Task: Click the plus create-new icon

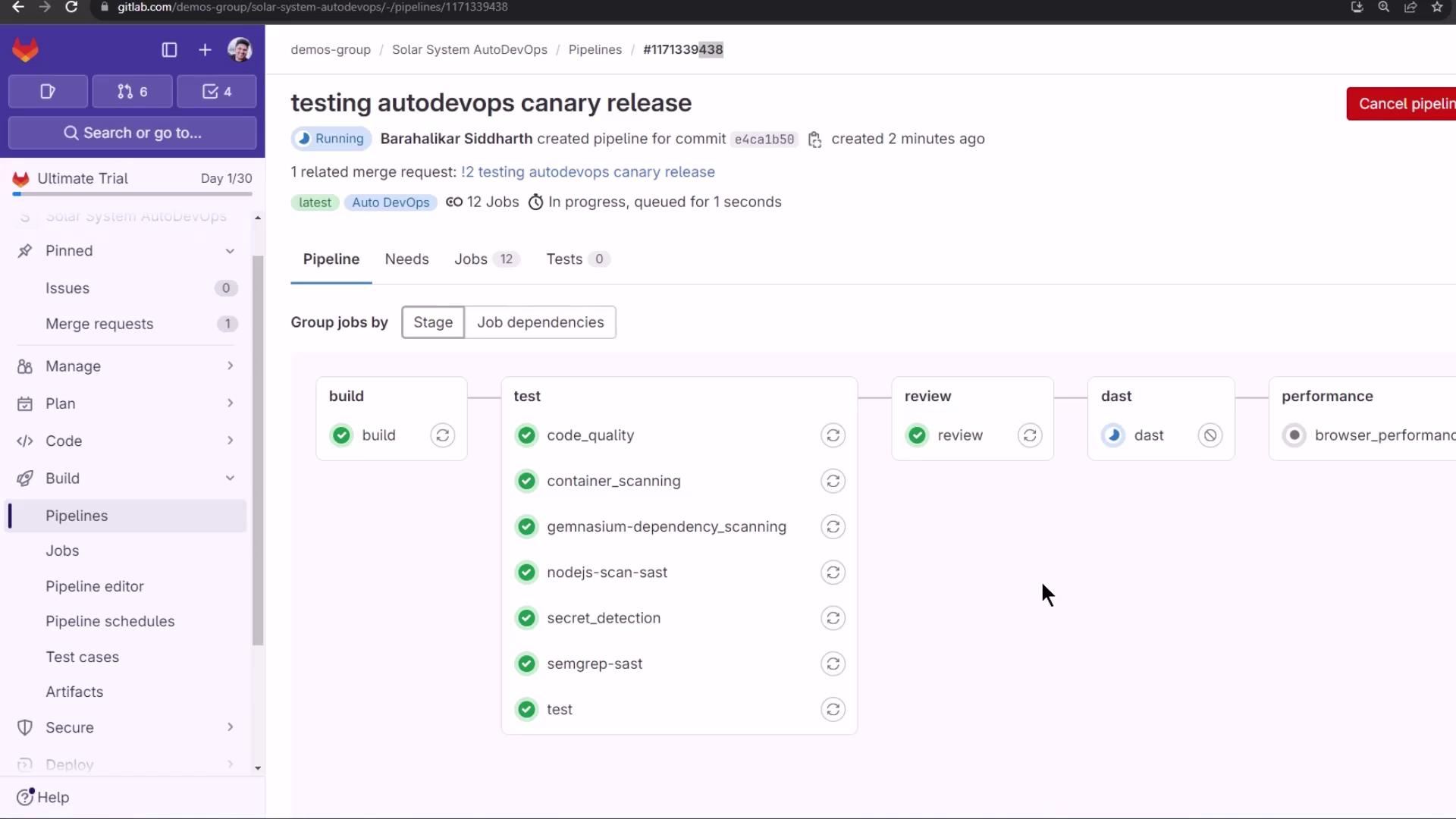Action: 205,50
